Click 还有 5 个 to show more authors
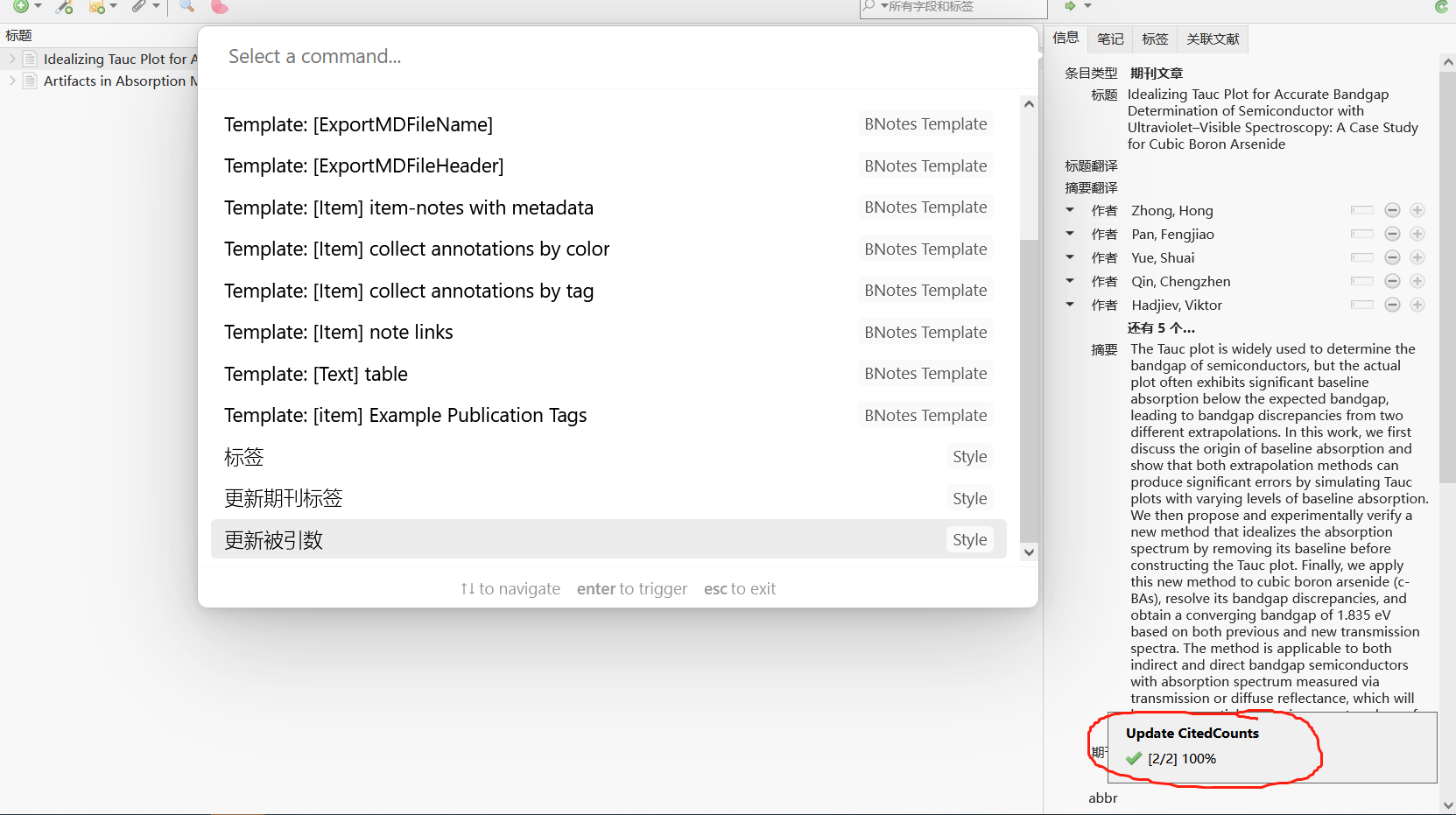This screenshot has height=815, width=1456. coord(1162,327)
